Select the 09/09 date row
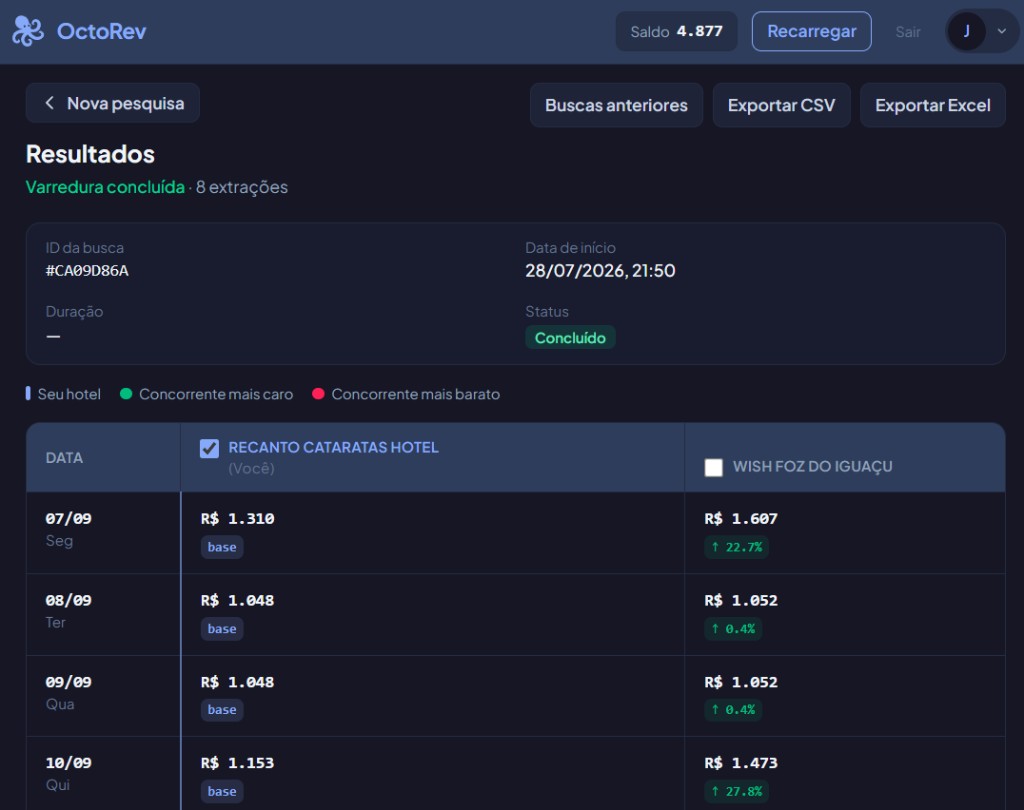 click(515, 696)
